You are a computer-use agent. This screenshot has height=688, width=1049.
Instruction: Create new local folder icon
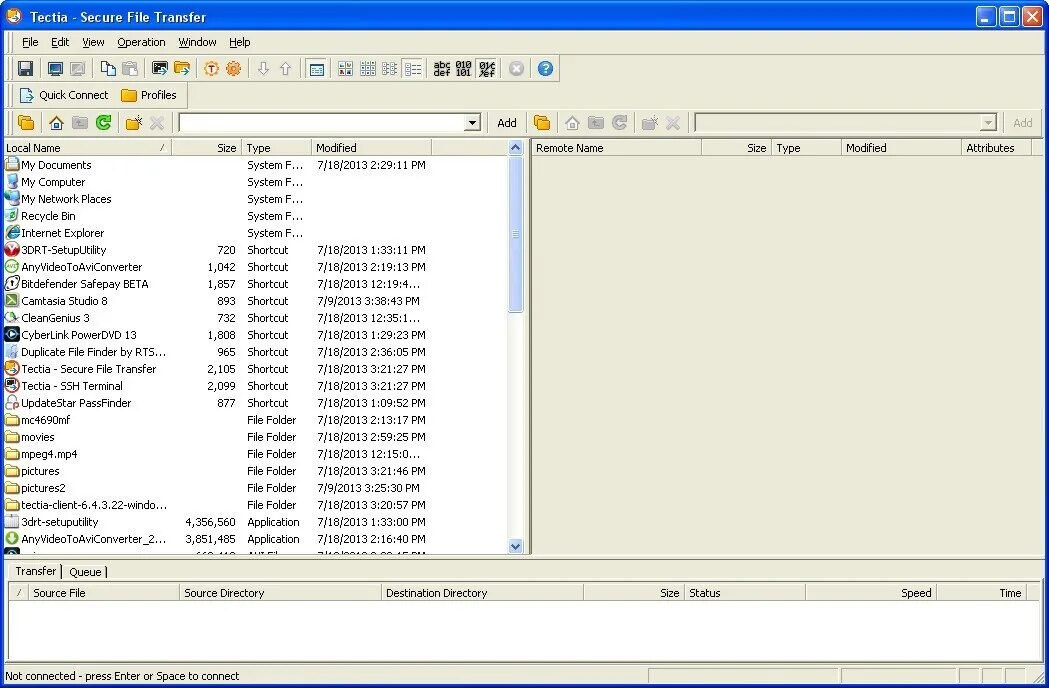tap(134, 122)
